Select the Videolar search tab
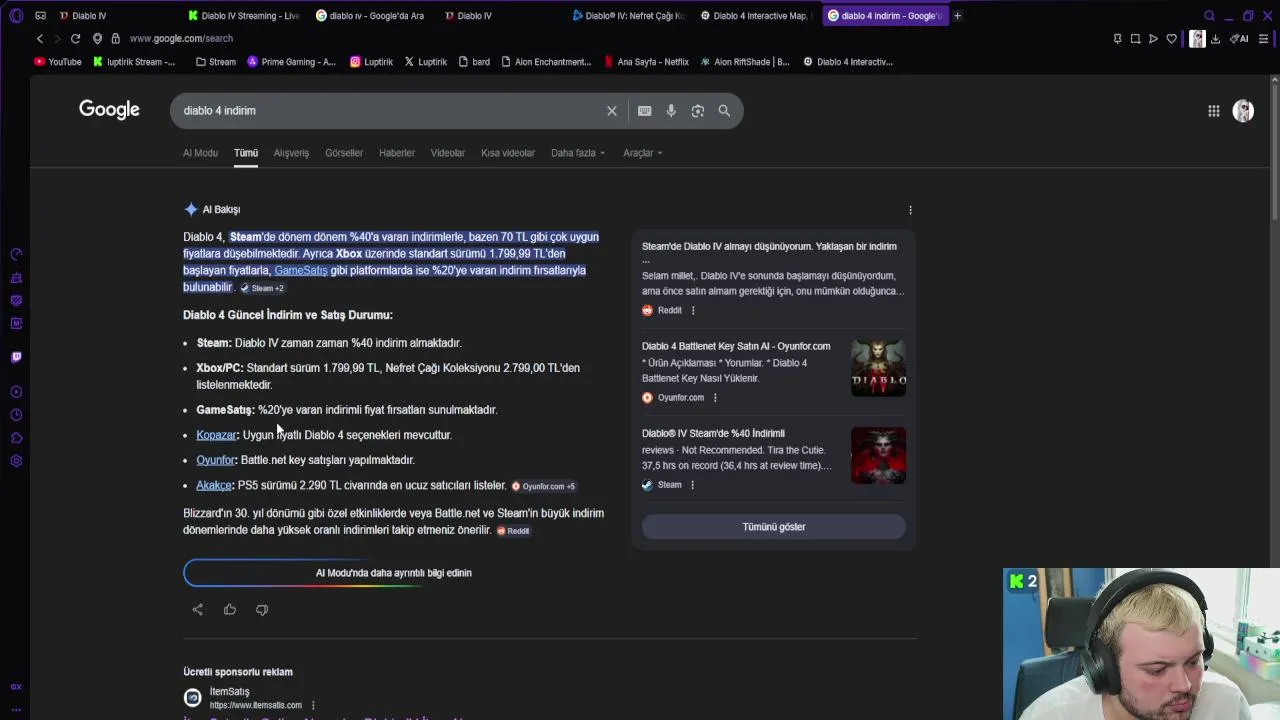Viewport: 1280px width, 720px height. click(448, 153)
